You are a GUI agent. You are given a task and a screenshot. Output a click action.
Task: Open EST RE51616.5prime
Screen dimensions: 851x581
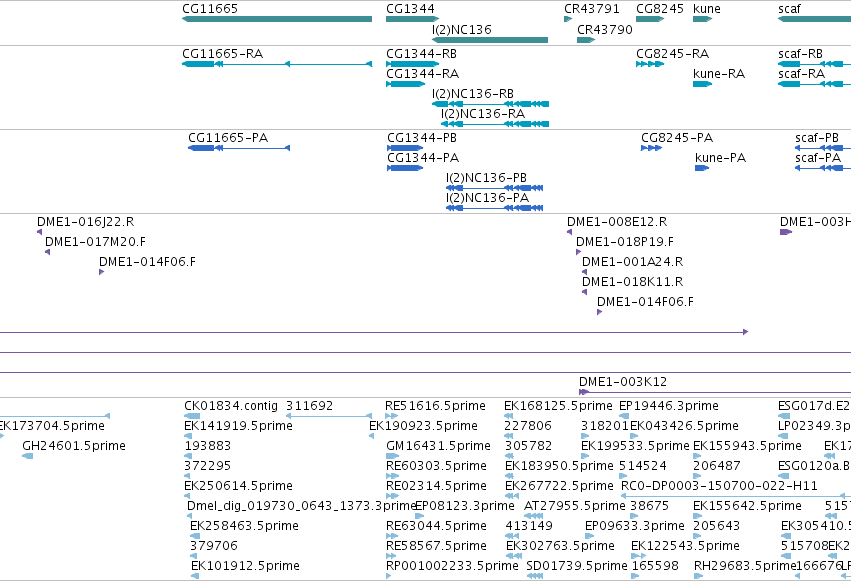tap(435, 406)
